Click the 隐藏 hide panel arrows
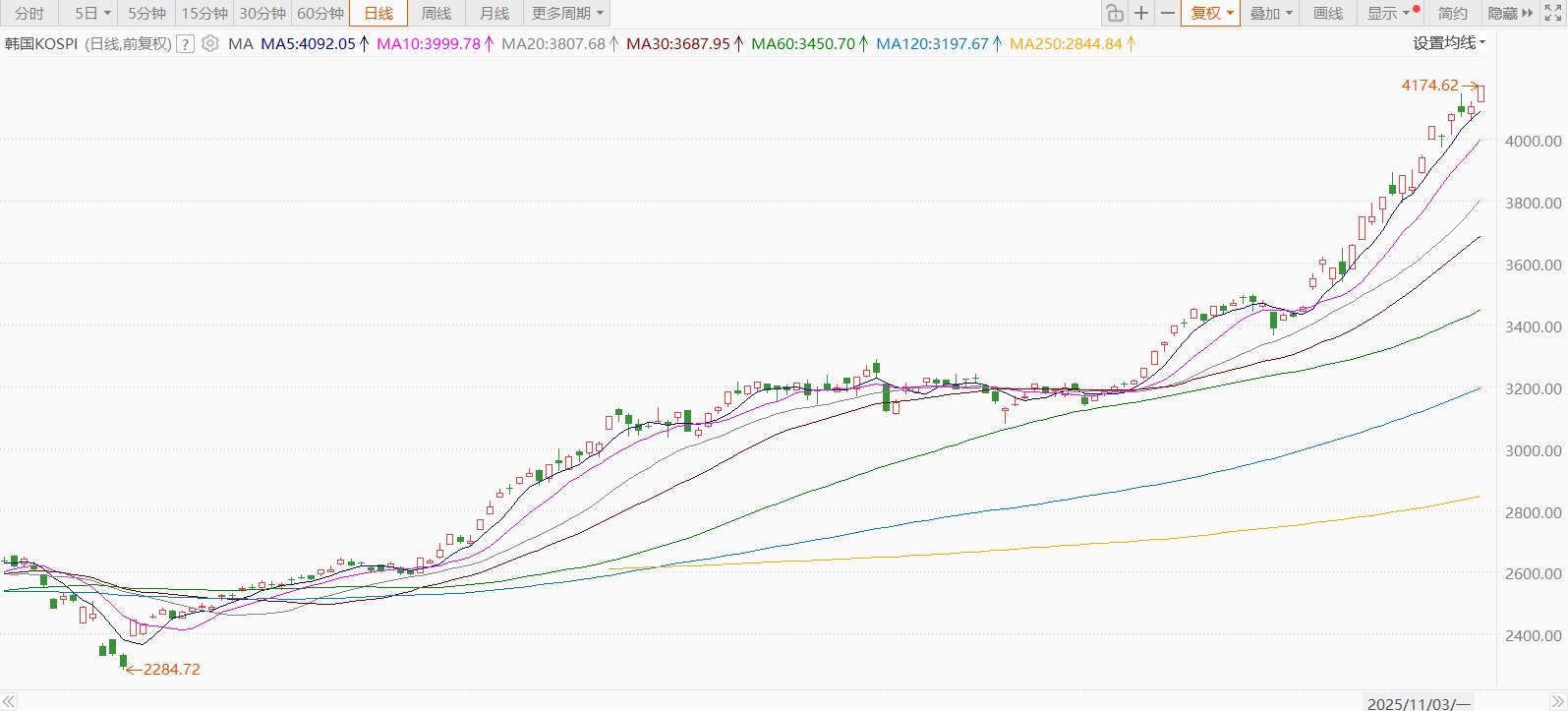 (x=1510, y=13)
